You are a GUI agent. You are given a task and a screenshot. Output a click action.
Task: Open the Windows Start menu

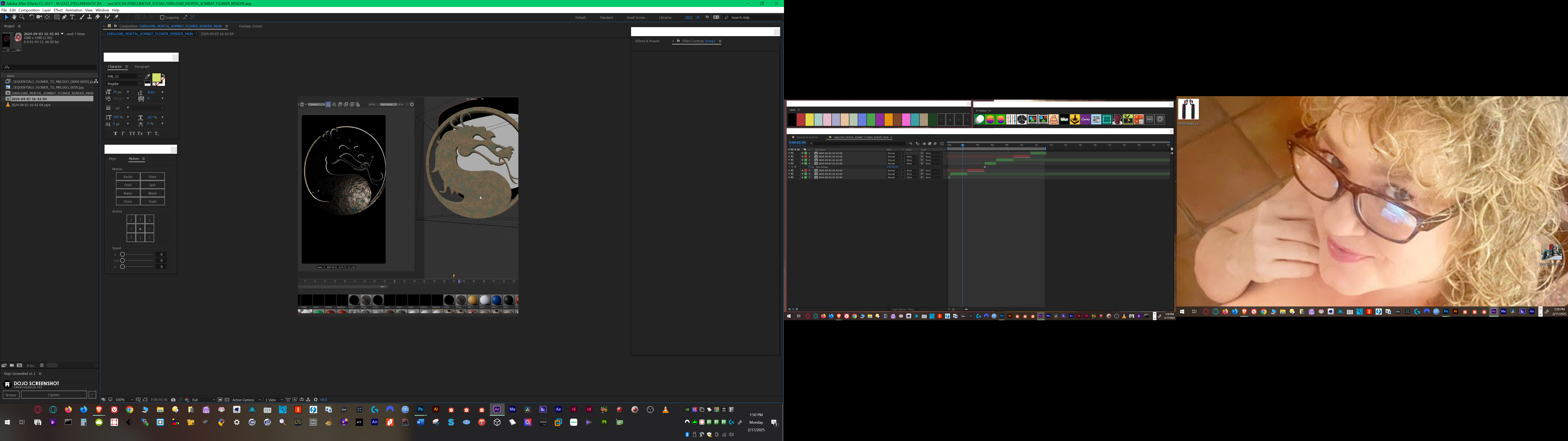point(7,422)
